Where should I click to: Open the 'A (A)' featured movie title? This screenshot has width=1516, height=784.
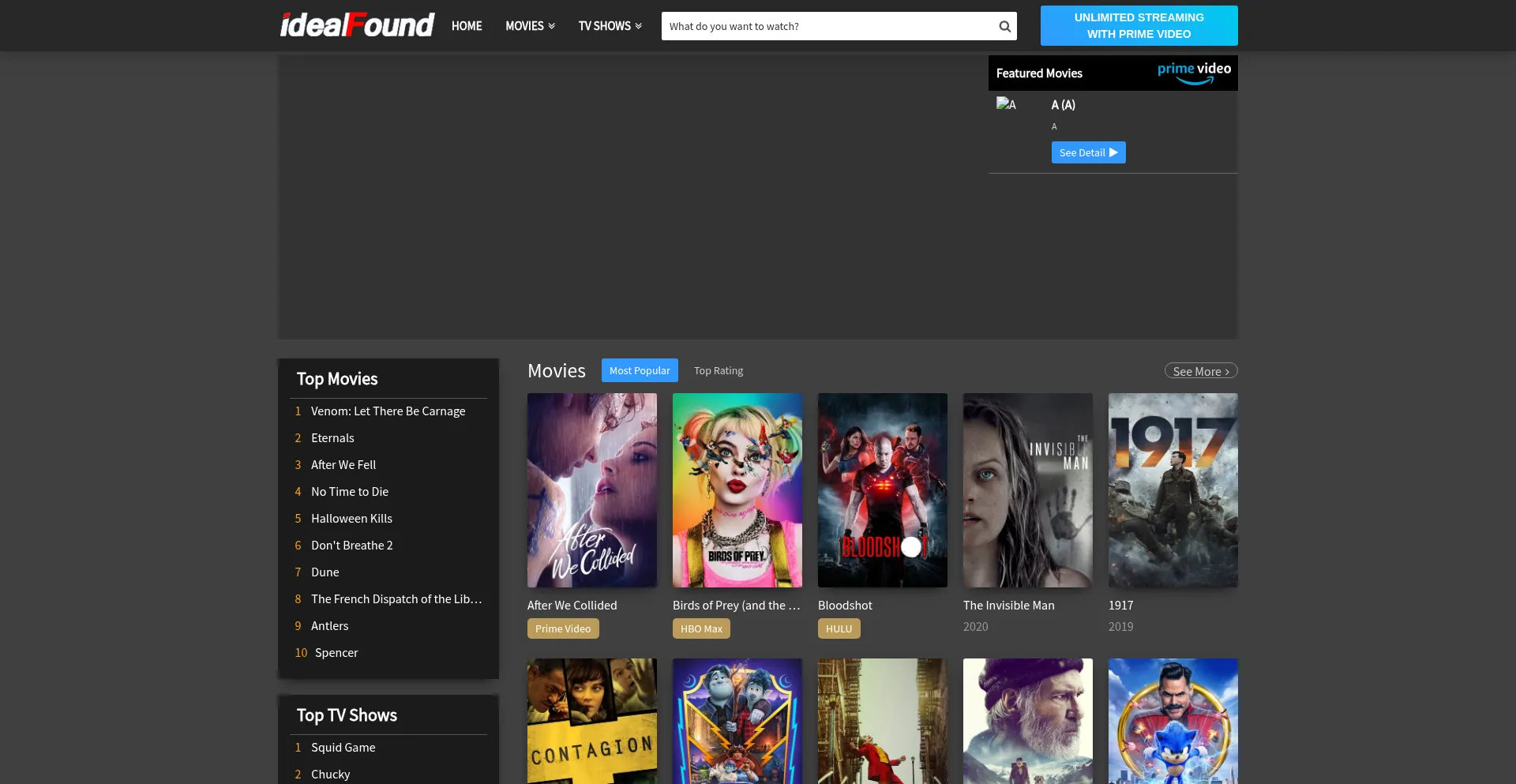point(1063,104)
